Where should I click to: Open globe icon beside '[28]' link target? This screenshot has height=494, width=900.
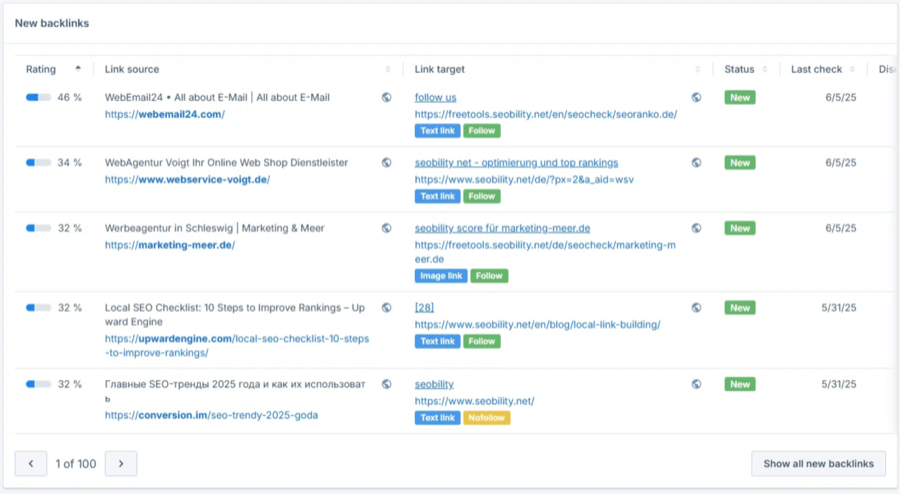coord(696,308)
